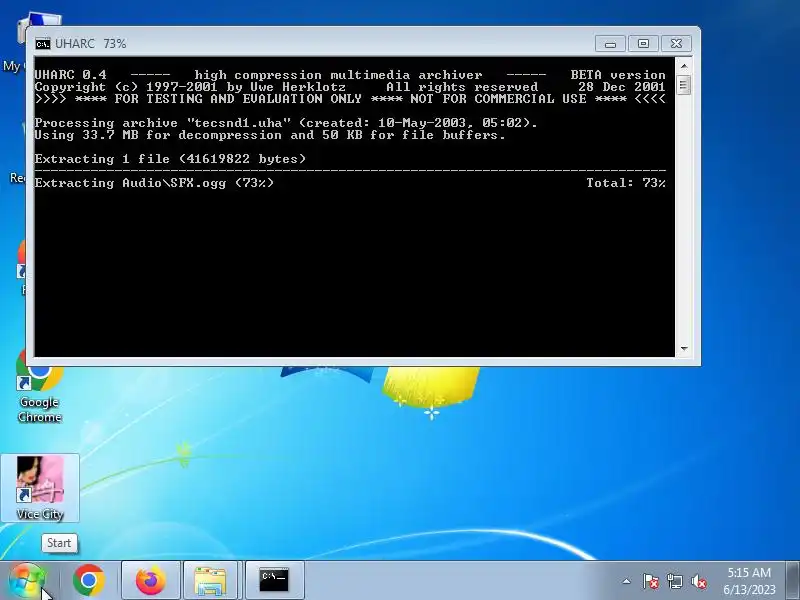800x600 pixels.
Task: Click the 'Using 33.7 MB for decompression' line
Action: coord(270,135)
